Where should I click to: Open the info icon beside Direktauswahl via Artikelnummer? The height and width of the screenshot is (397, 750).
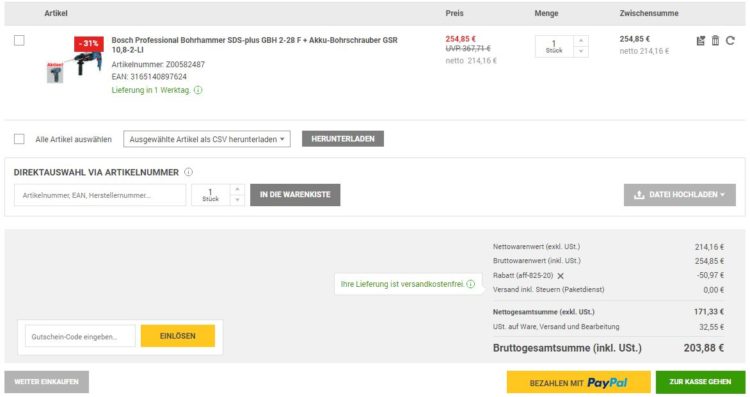point(188,172)
